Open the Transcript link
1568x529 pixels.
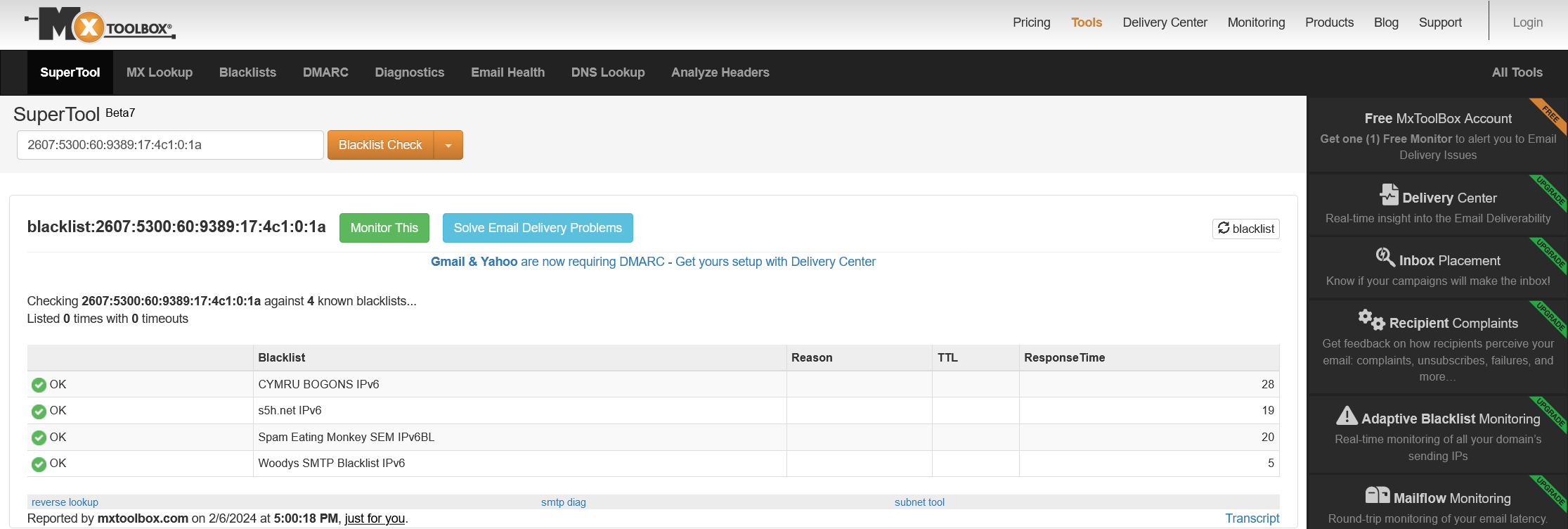1252,518
